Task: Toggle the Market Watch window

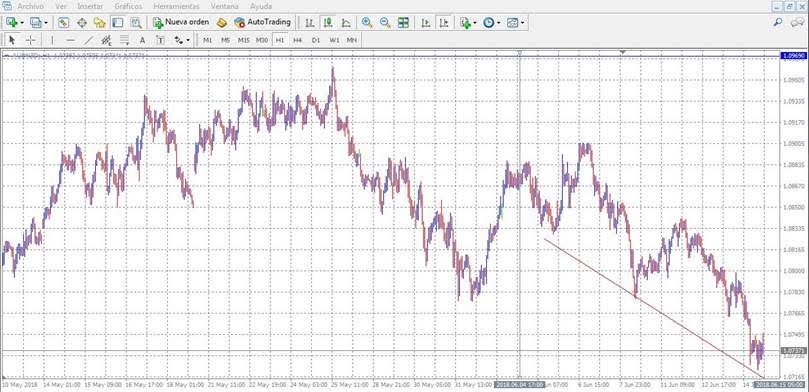Action: (63, 23)
